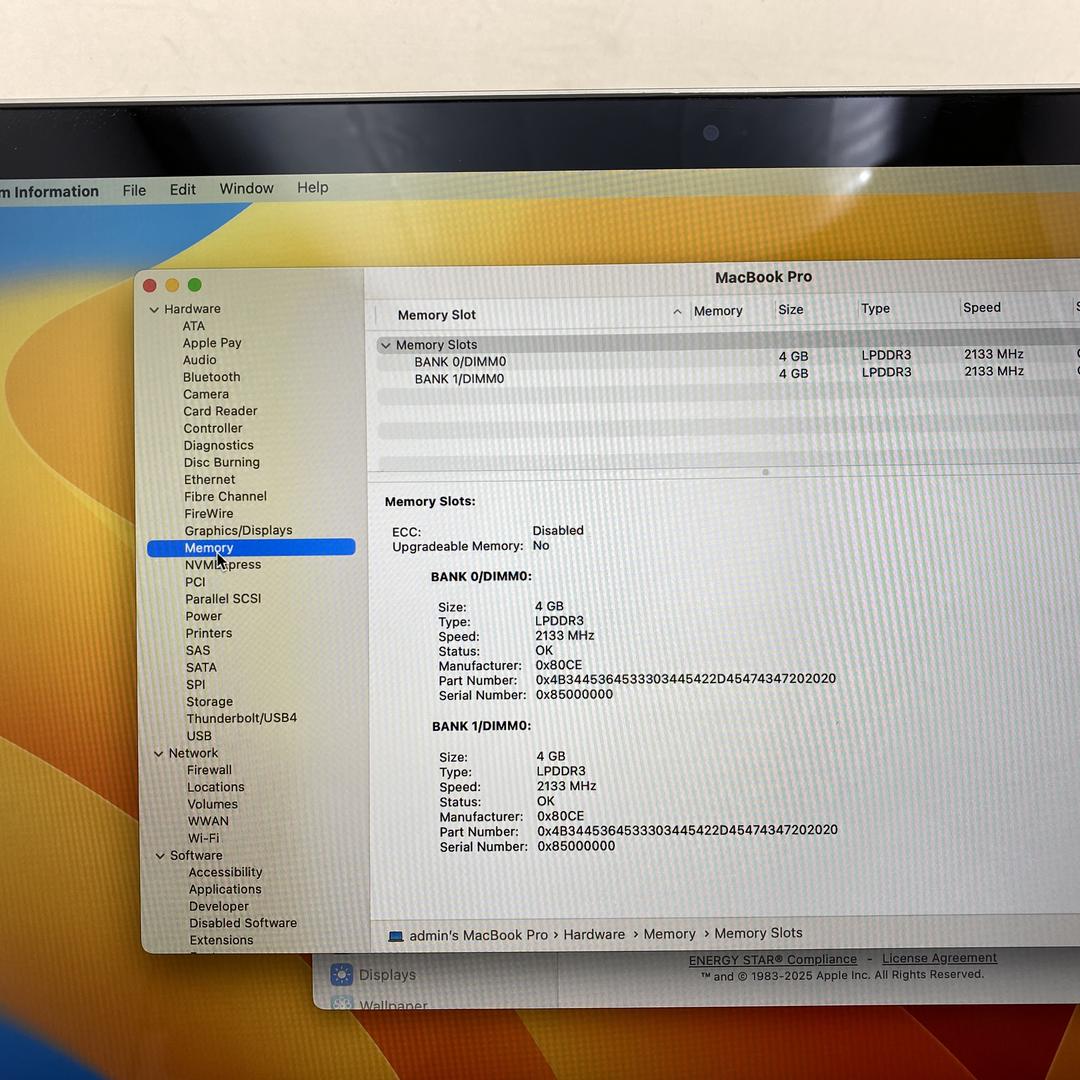
Task: Open the File menu
Action: pyautogui.click(x=134, y=190)
